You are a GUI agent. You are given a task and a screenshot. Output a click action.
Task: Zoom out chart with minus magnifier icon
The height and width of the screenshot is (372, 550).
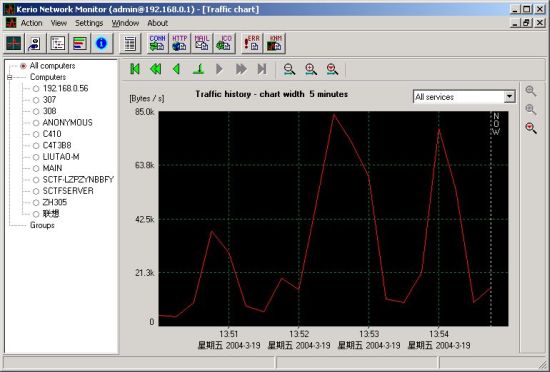point(289,69)
